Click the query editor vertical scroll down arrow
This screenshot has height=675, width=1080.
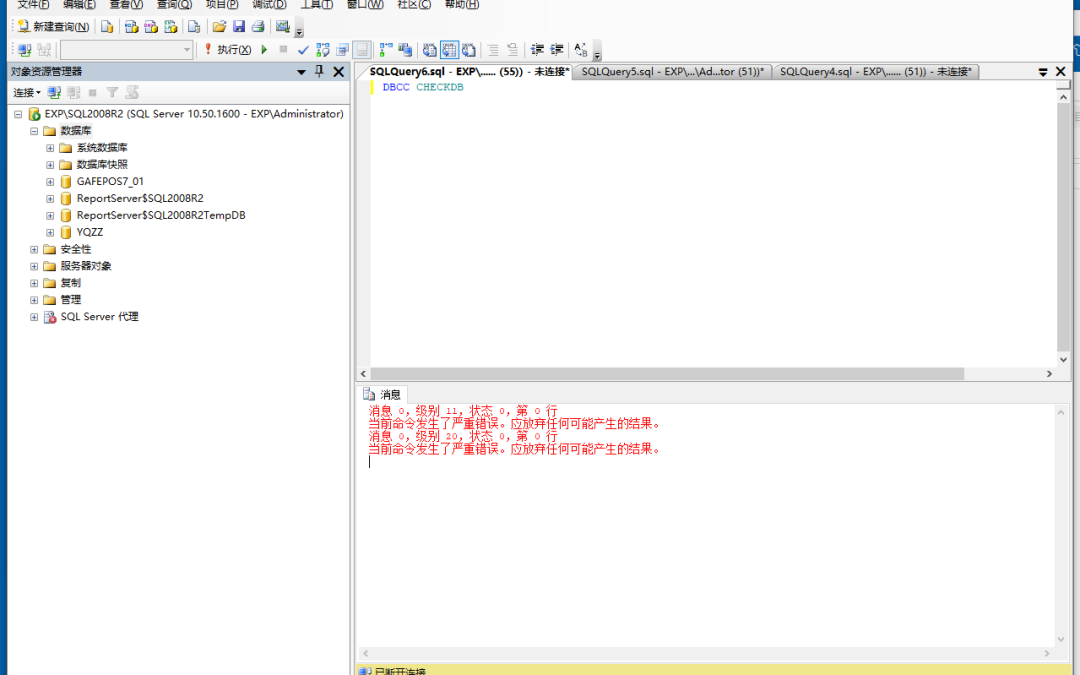point(1063,360)
